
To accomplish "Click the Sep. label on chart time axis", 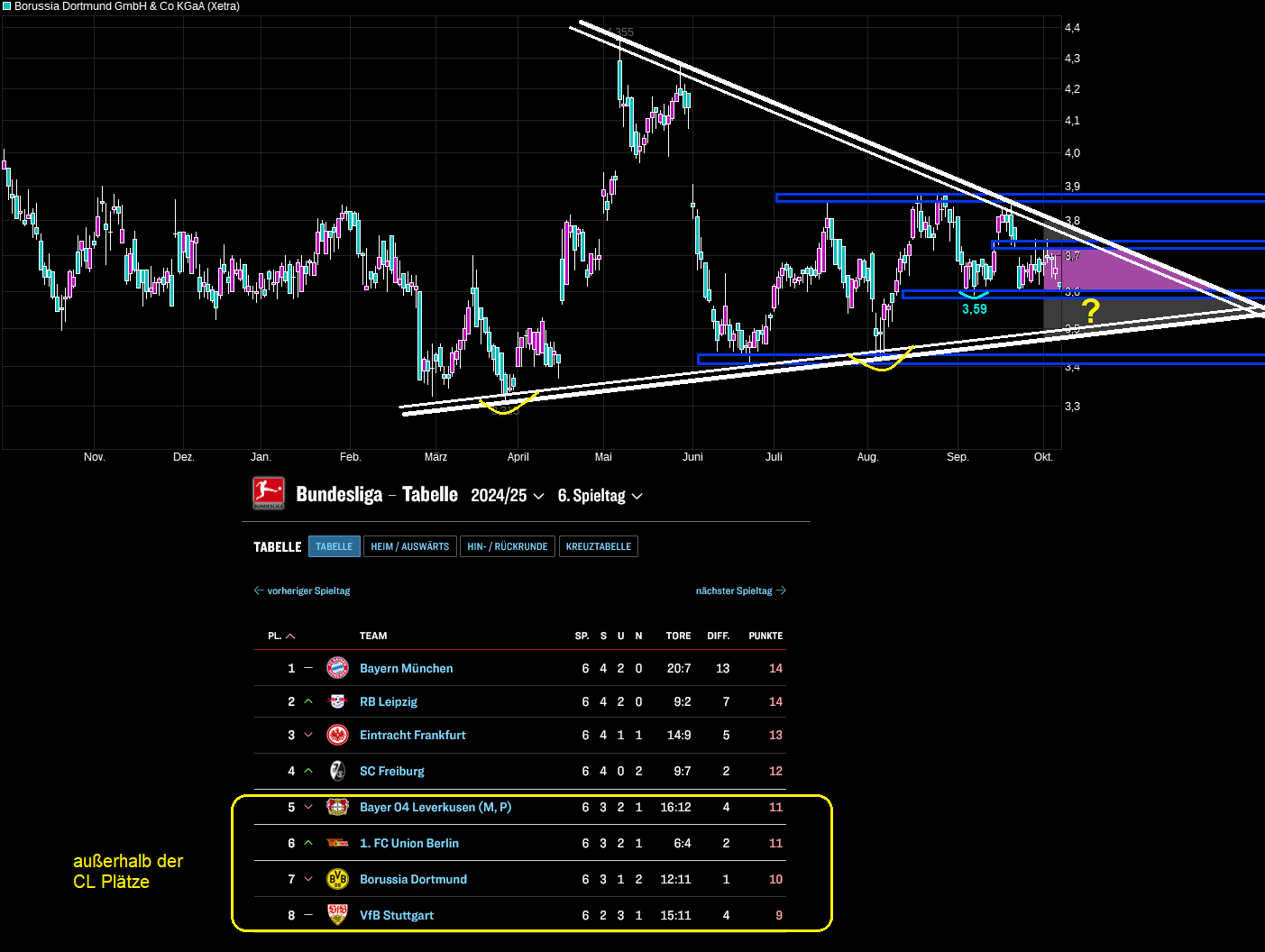I will [x=958, y=457].
